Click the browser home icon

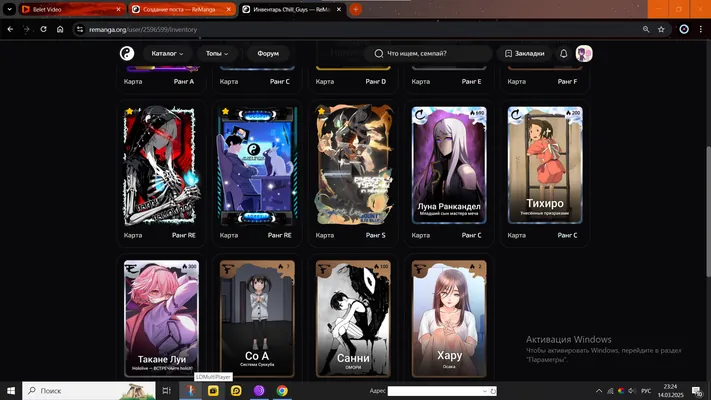[60, 29]
